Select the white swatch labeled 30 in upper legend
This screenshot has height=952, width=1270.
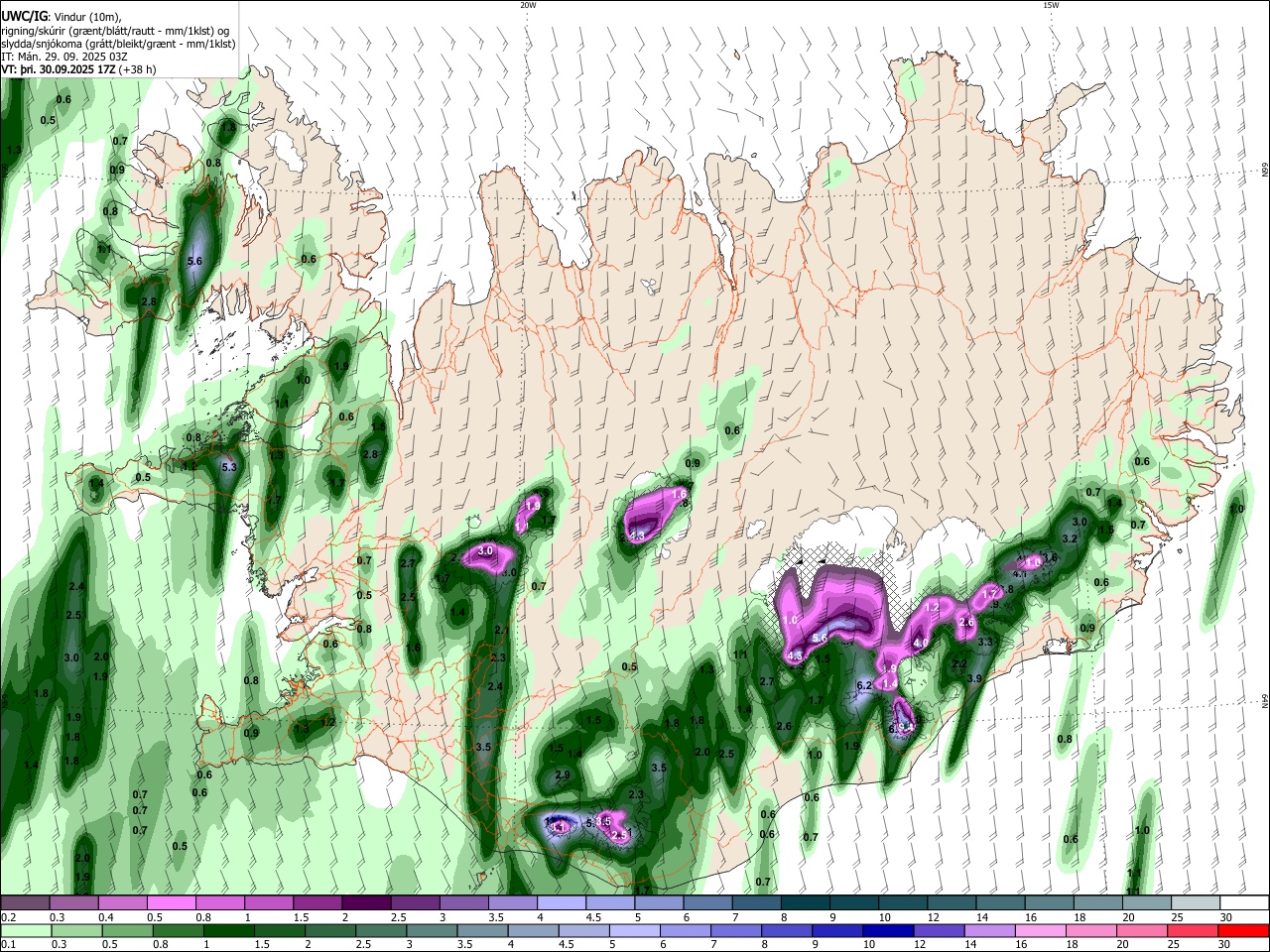[1244, 903]
